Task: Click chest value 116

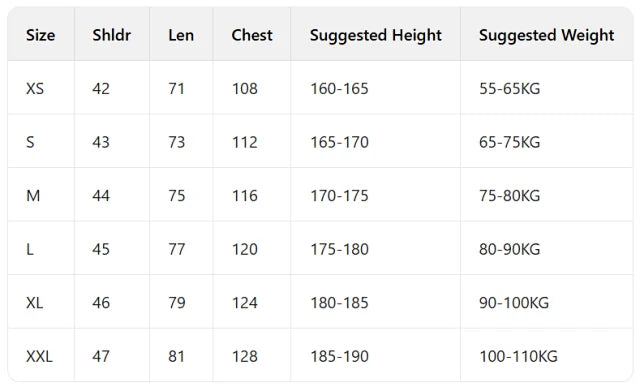Action: pos(245,196)
